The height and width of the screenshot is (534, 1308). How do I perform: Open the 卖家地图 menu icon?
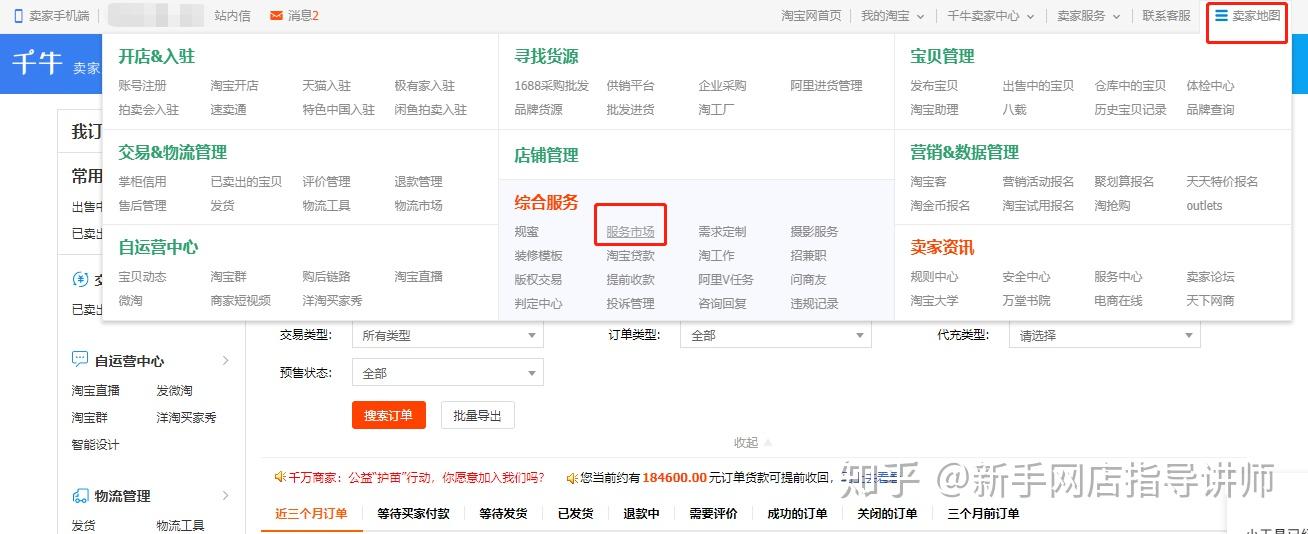click(1221, 15)
